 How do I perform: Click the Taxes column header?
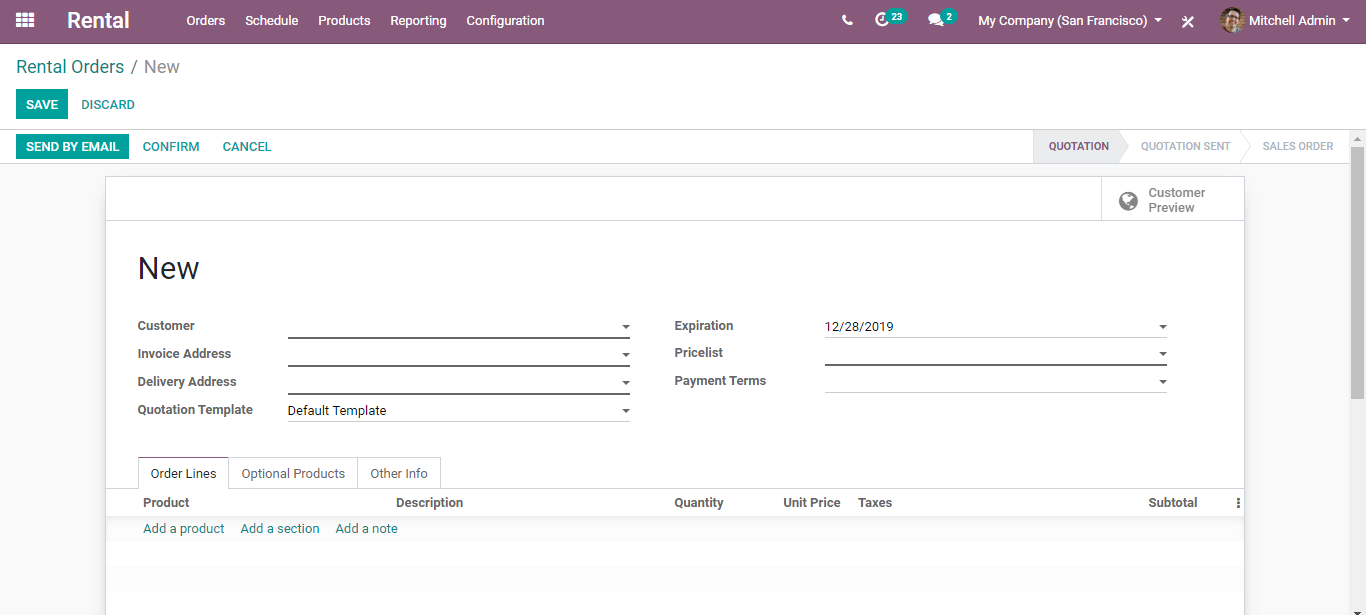pyautogui.click(x=875, y=503)
